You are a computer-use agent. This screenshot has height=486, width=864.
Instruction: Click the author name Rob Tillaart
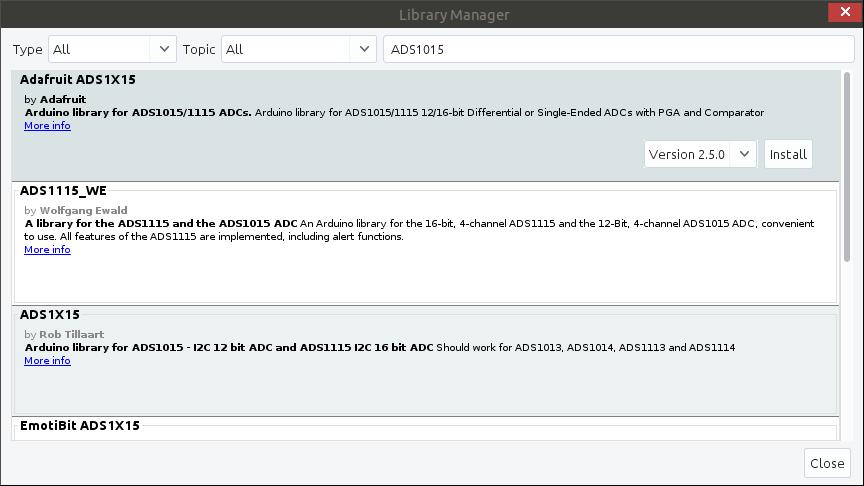point(72,334)
